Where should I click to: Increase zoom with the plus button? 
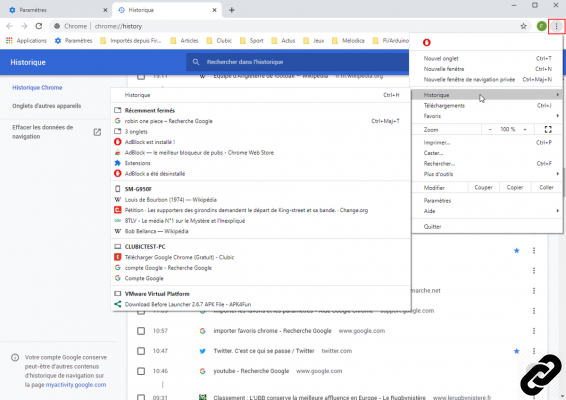[x=525, y=129]
